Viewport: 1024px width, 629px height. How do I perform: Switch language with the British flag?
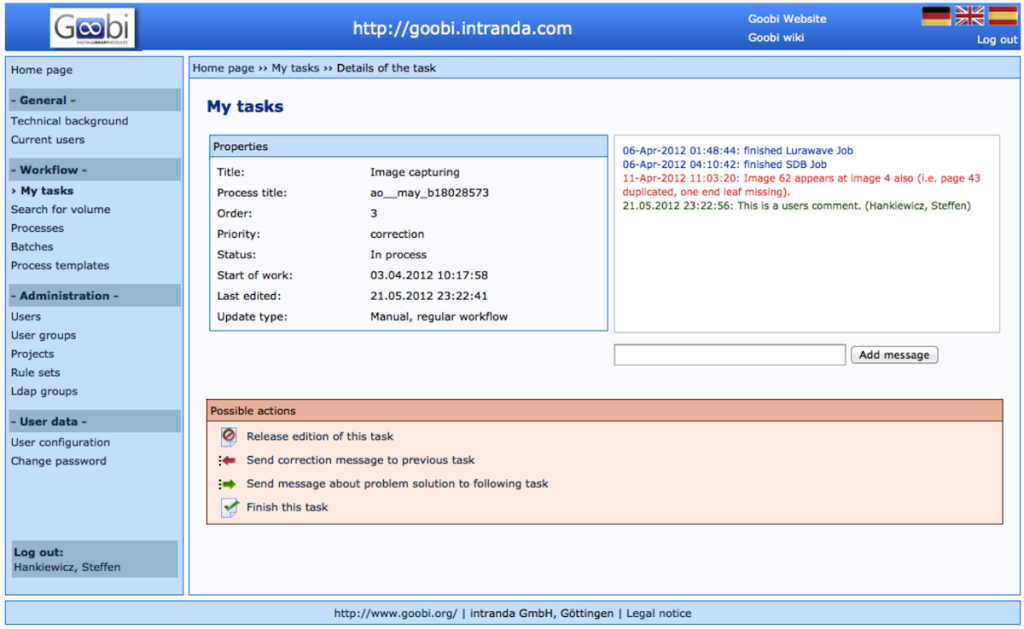coord(969,16)
